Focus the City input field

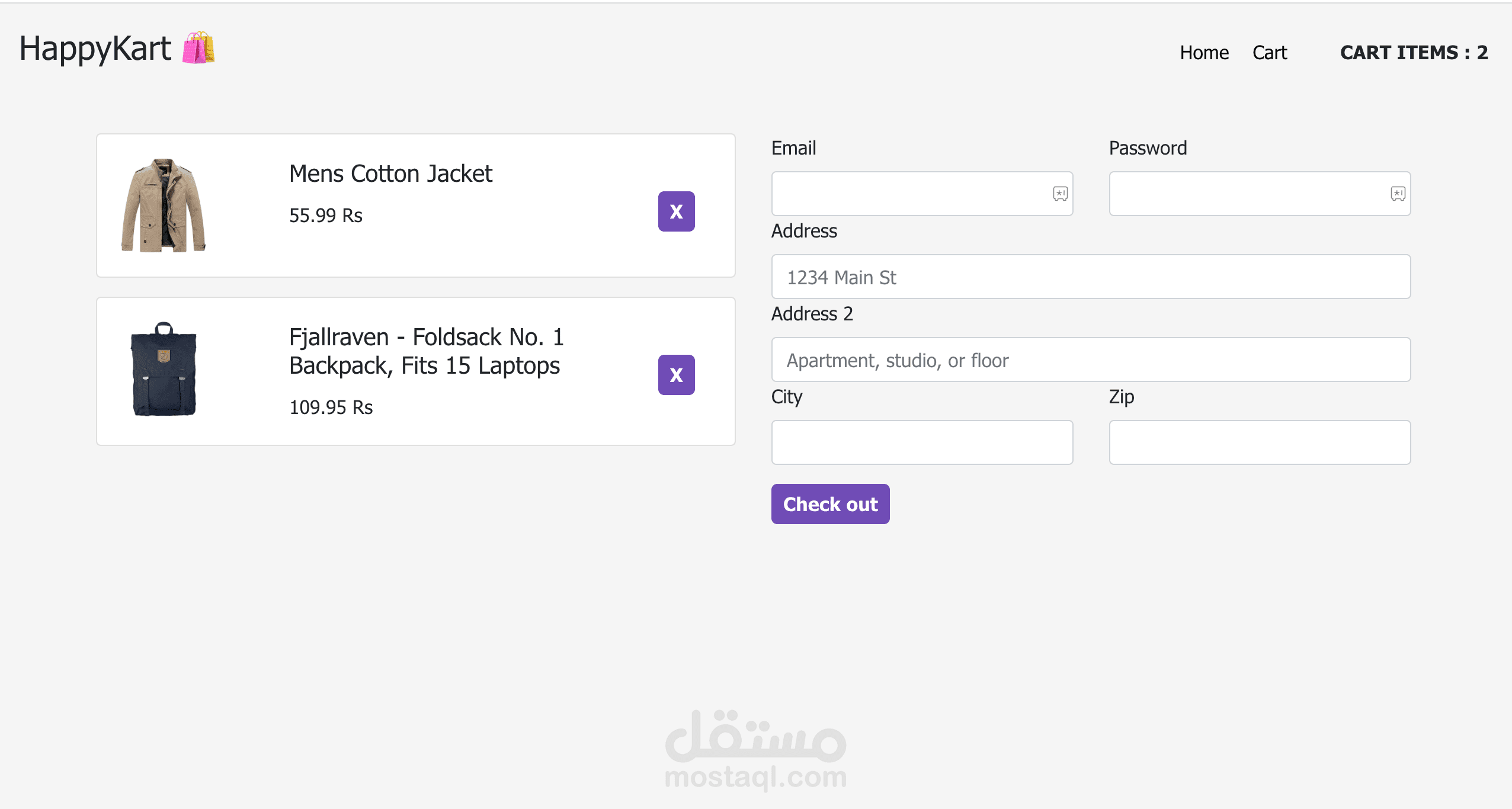[x=922, y=442]
